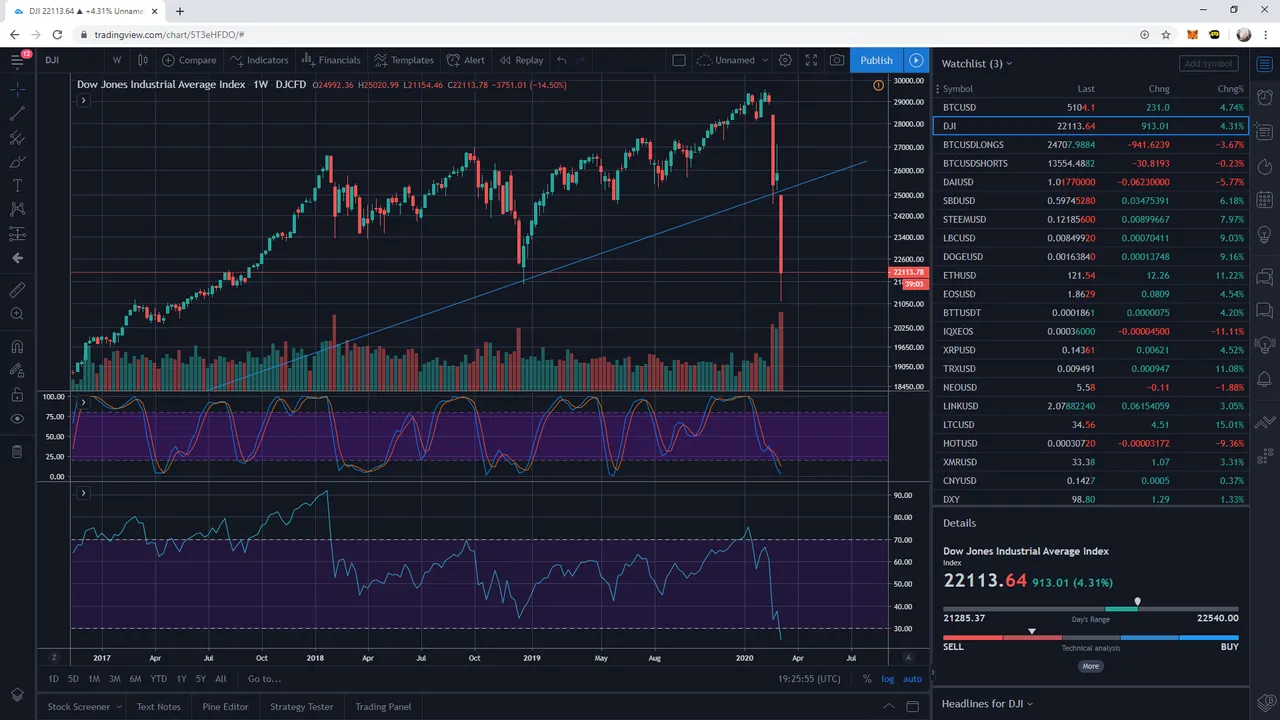This screenshot has width=1280, height=720.
Task: Open the Pine Editor tab
Action: click(x=225, y=707)
